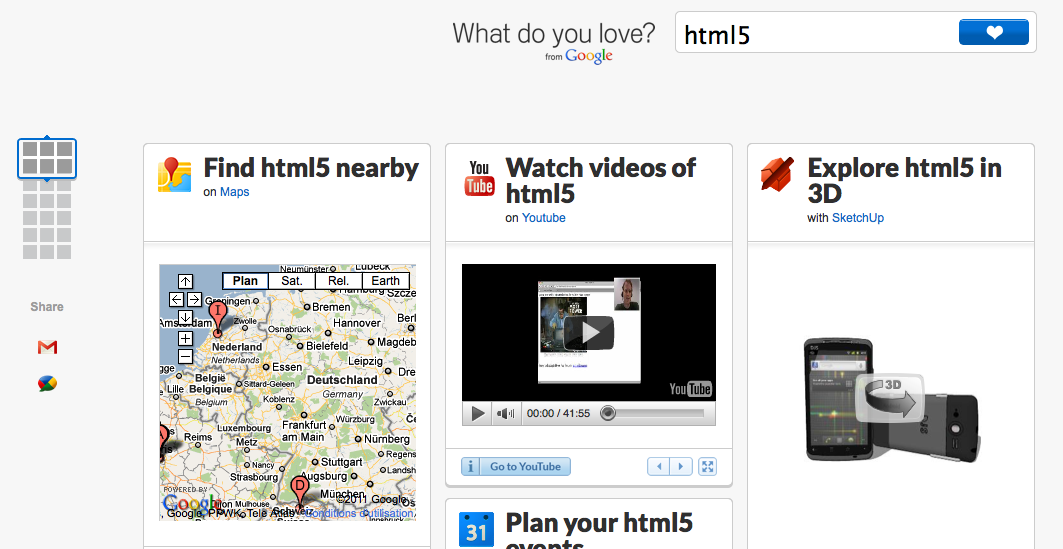Click the Watch videos of html5 heading
This screenshot has width=1063, height=549.
[601, 180]
